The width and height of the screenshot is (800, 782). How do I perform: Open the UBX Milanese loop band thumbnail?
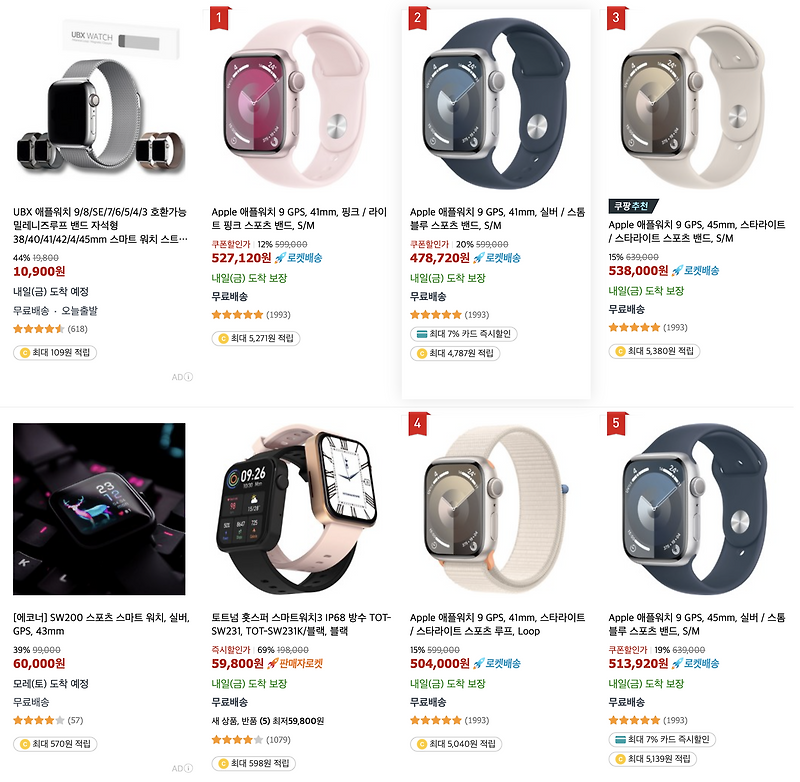point(99,101)
